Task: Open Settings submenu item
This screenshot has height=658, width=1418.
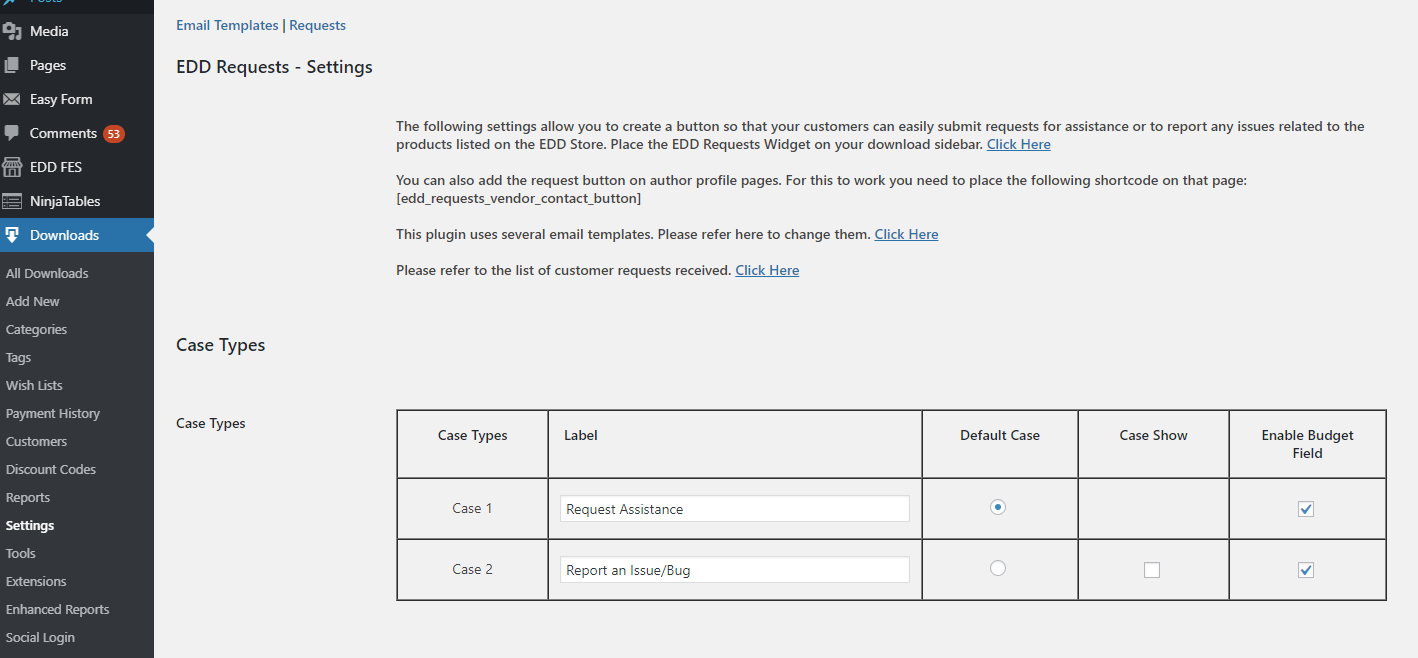Action: click(x=30, y=525)
